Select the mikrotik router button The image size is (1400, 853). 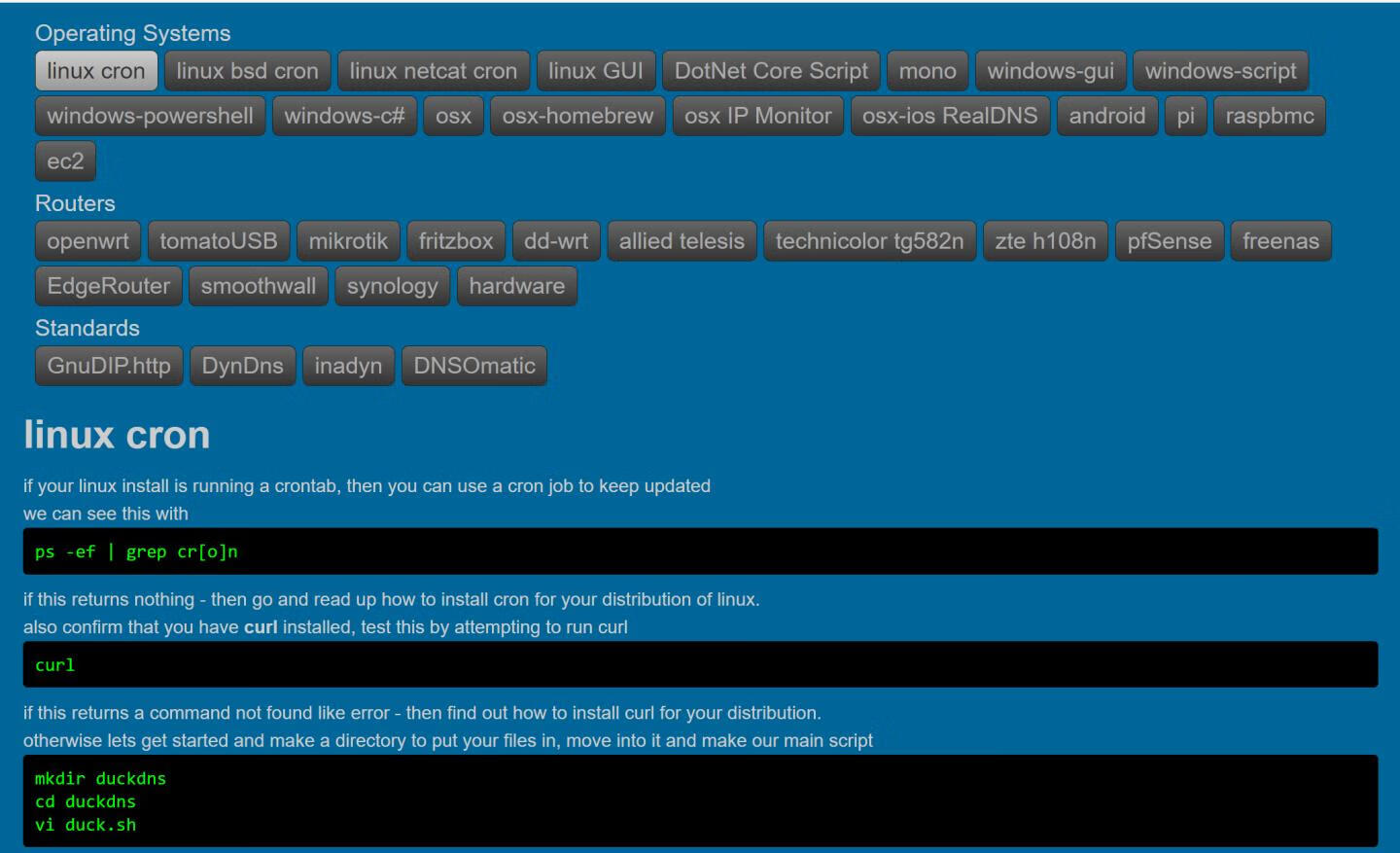click(348, 241)
